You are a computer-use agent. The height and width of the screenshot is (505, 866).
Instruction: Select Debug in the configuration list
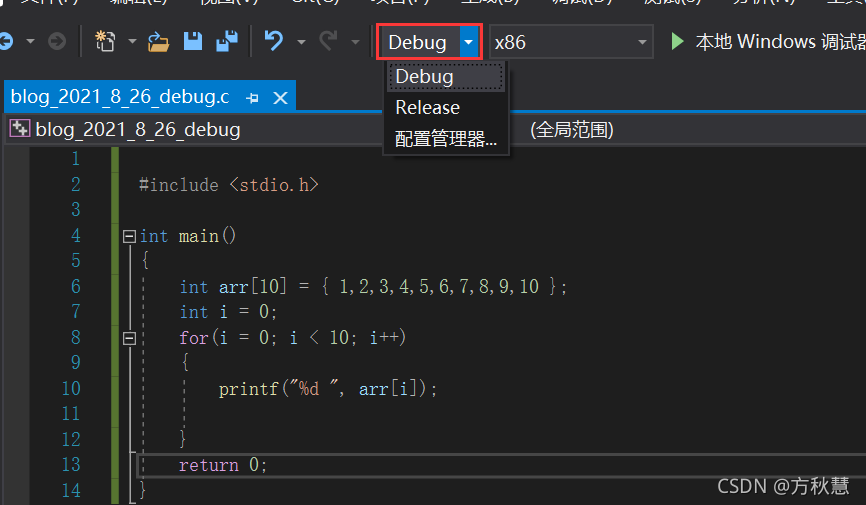tap(446, 77)
